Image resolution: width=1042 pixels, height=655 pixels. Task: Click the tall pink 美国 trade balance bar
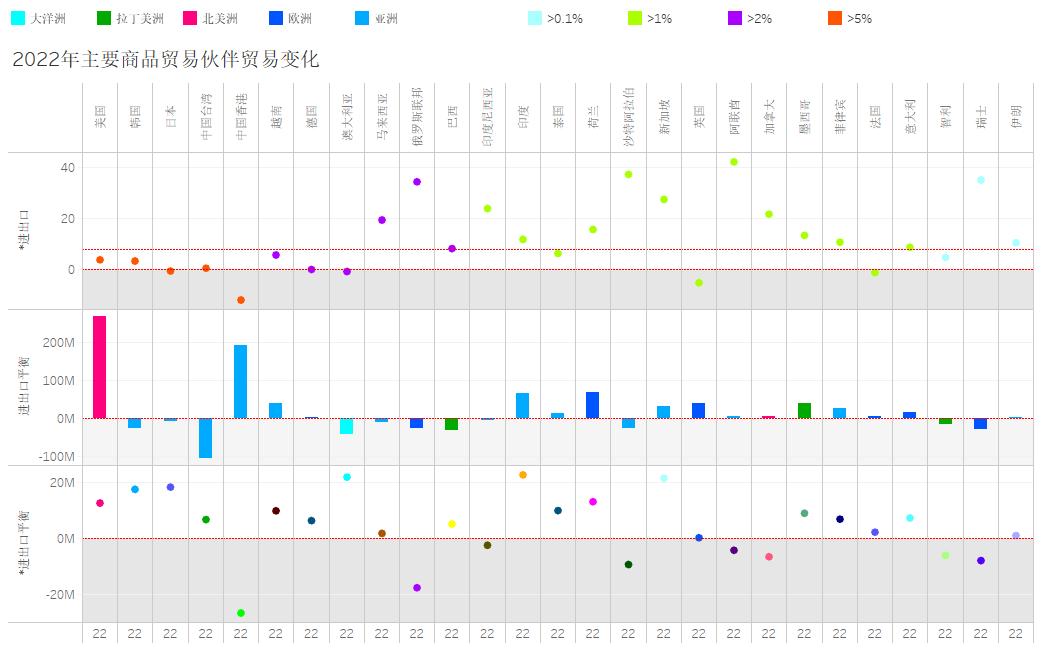[100, 367]
